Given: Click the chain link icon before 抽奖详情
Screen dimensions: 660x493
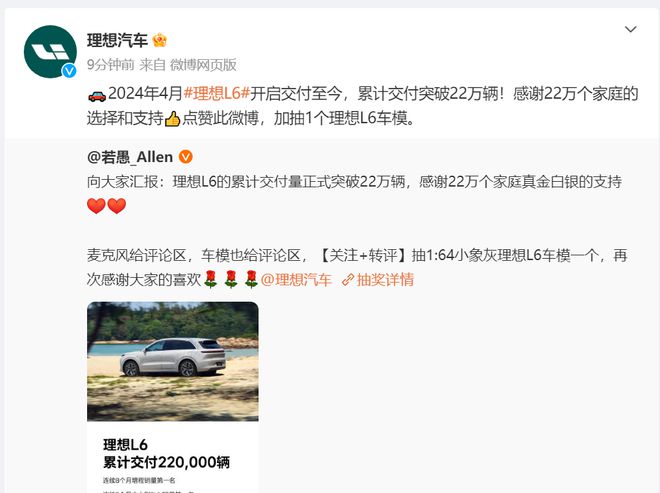Looking at the screenshot, I should [348, 280].
